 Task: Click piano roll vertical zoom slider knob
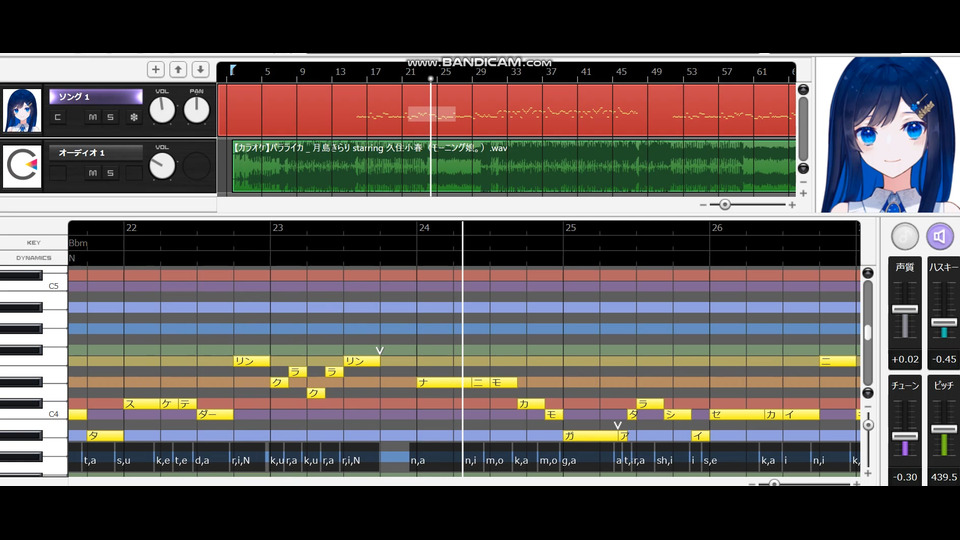tap(868, 424)
